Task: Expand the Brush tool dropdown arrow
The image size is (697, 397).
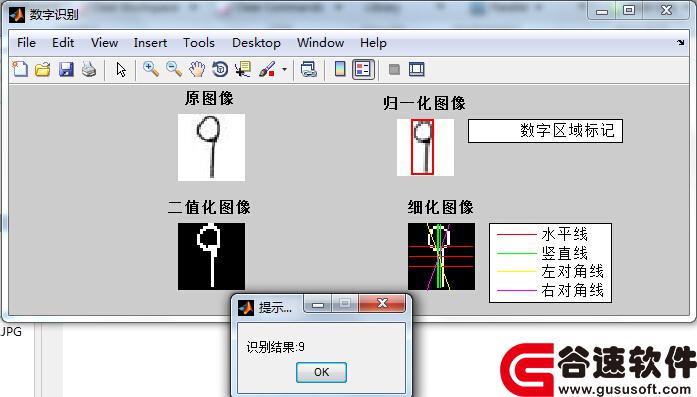Action: point(284,69)
